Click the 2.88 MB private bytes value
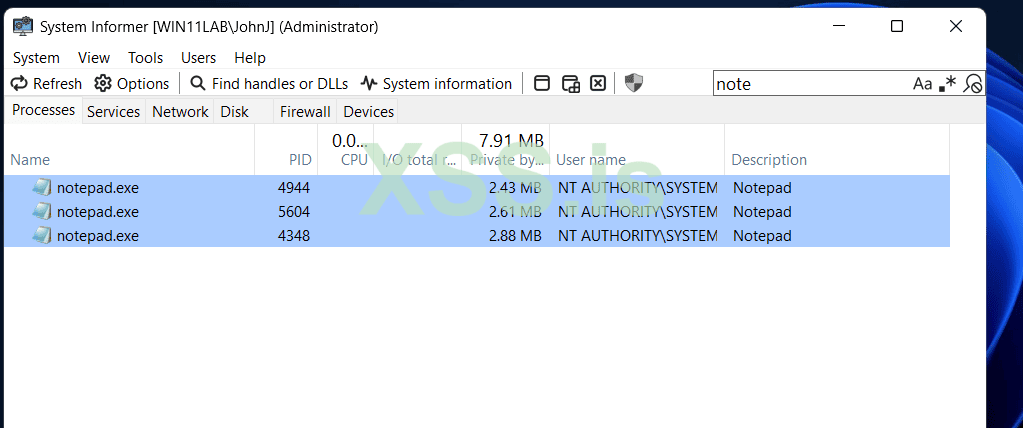The width and height of the screenshot is (1023, 428). coord(515,235)
